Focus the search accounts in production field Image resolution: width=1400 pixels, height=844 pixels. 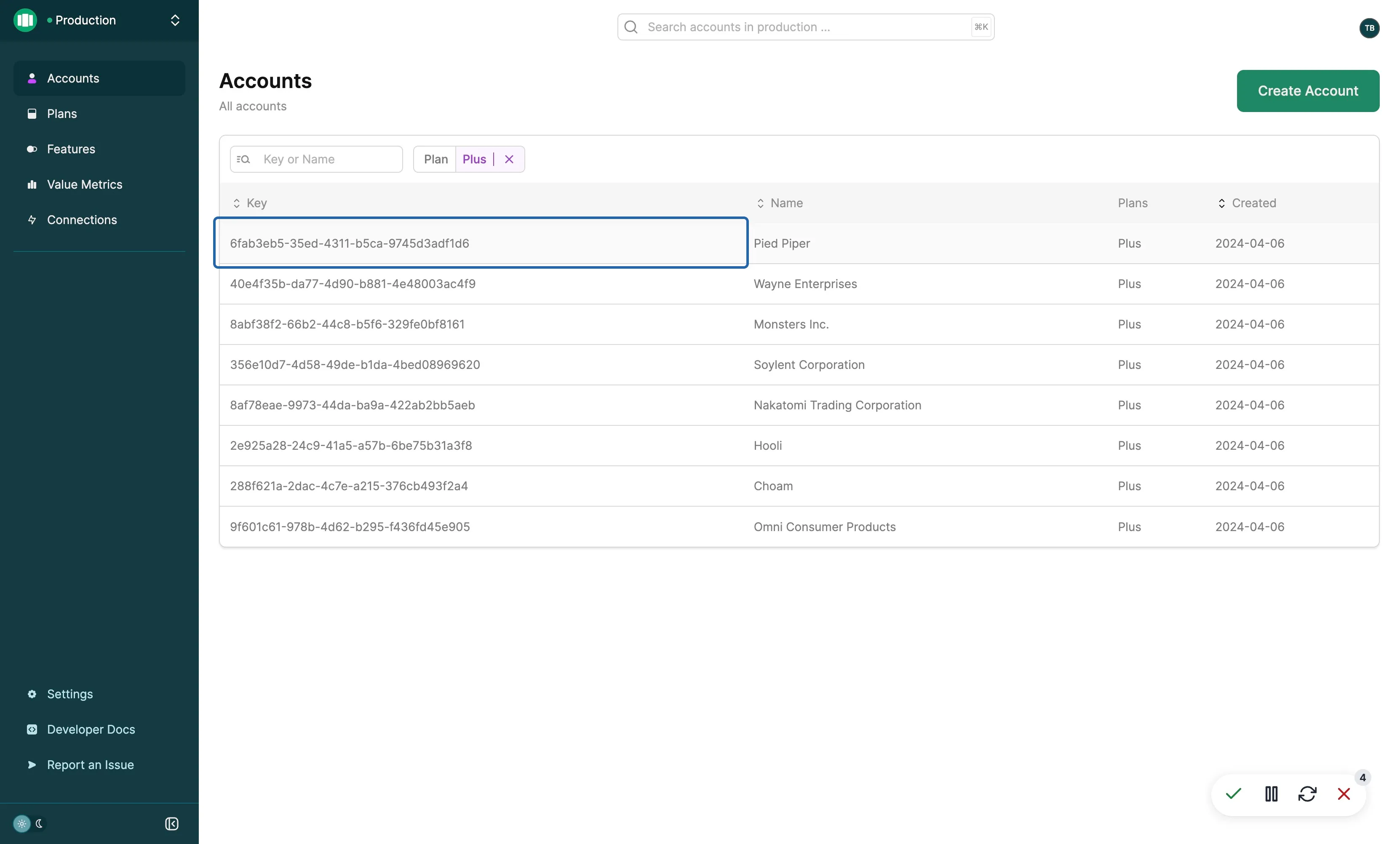pos(806,27)
